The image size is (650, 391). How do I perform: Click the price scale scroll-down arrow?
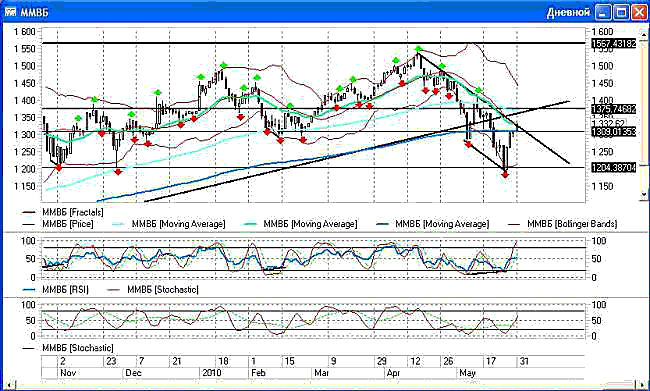coord(643,194)
